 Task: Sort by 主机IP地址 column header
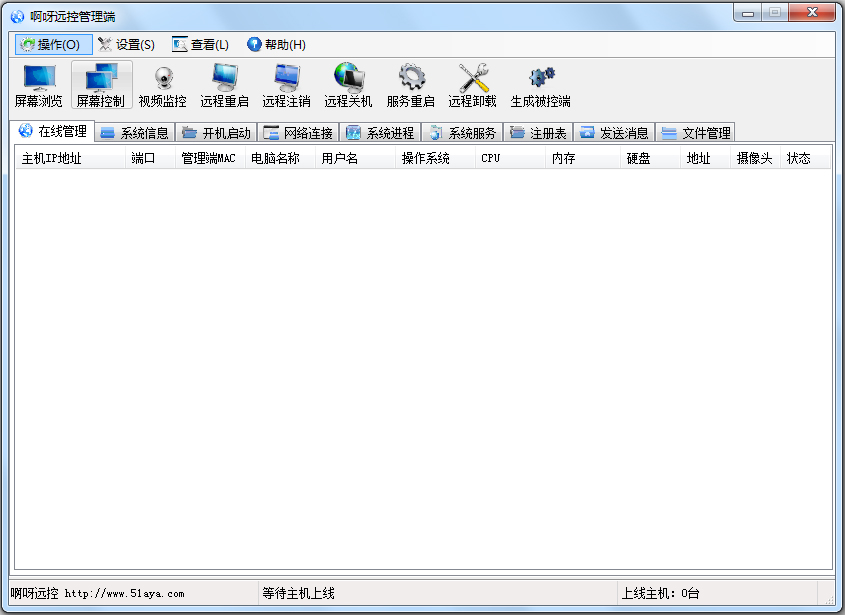pos(70,158)
